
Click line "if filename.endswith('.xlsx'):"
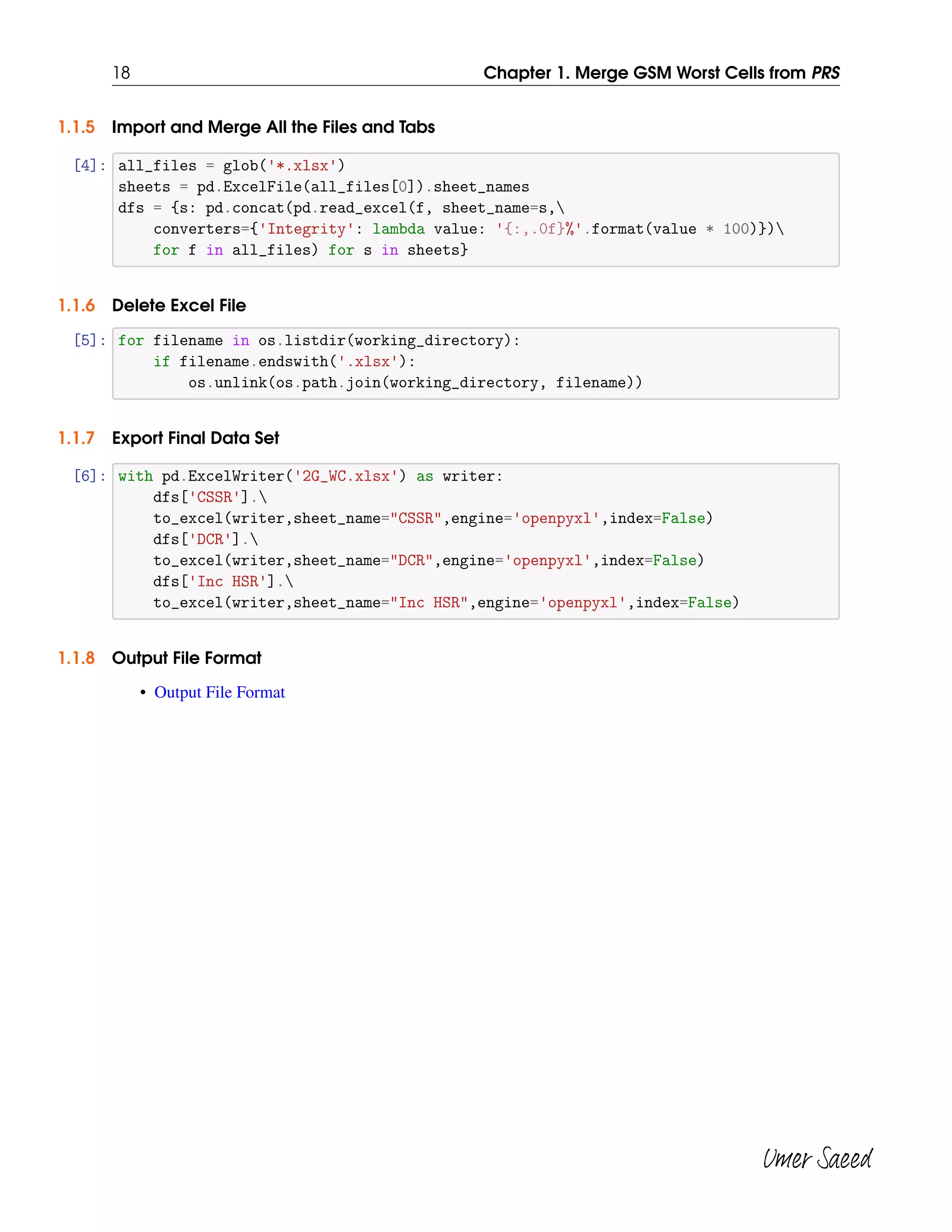pyautogui.click(x=284, y=362)
